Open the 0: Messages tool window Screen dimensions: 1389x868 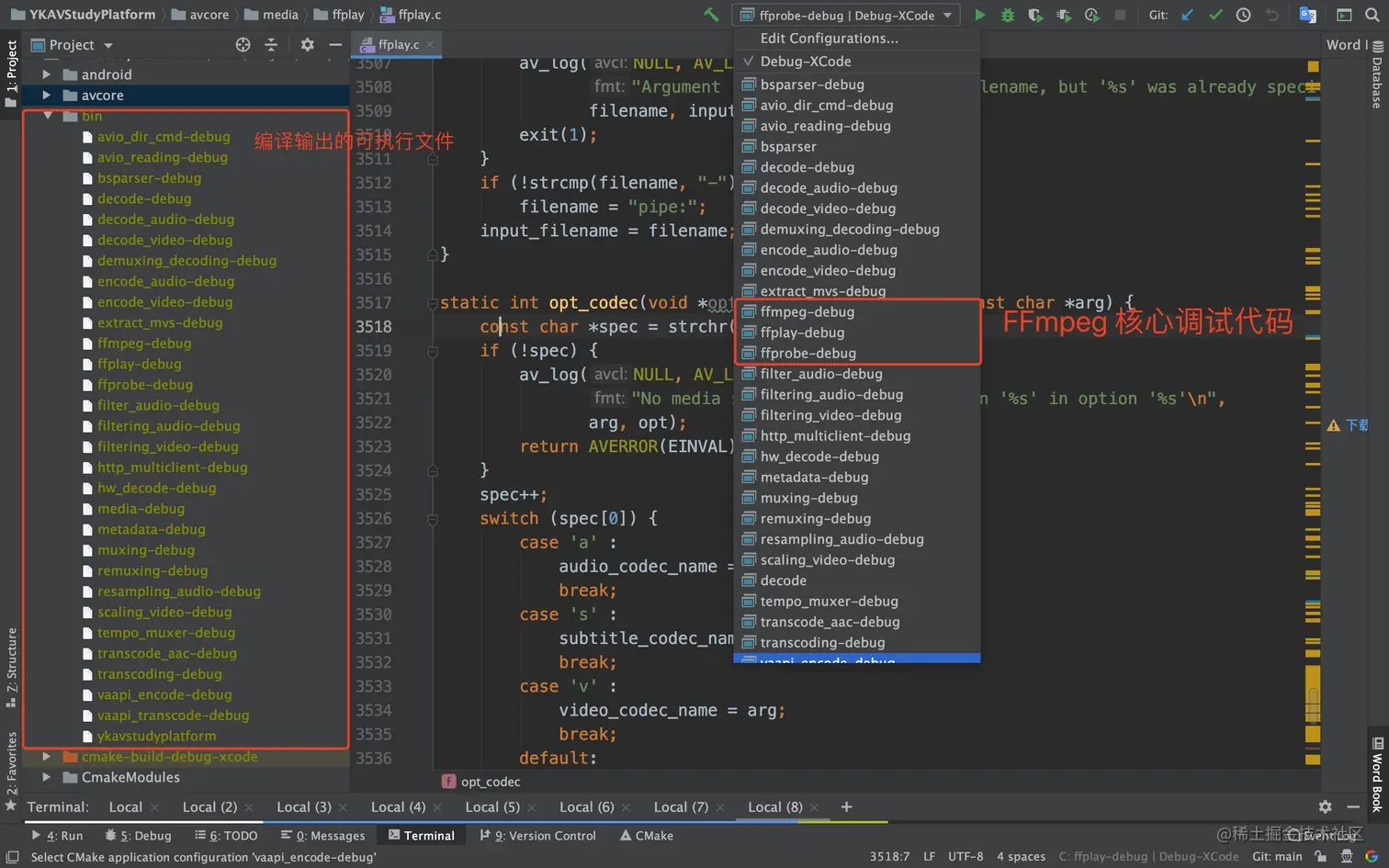(322, 835)
